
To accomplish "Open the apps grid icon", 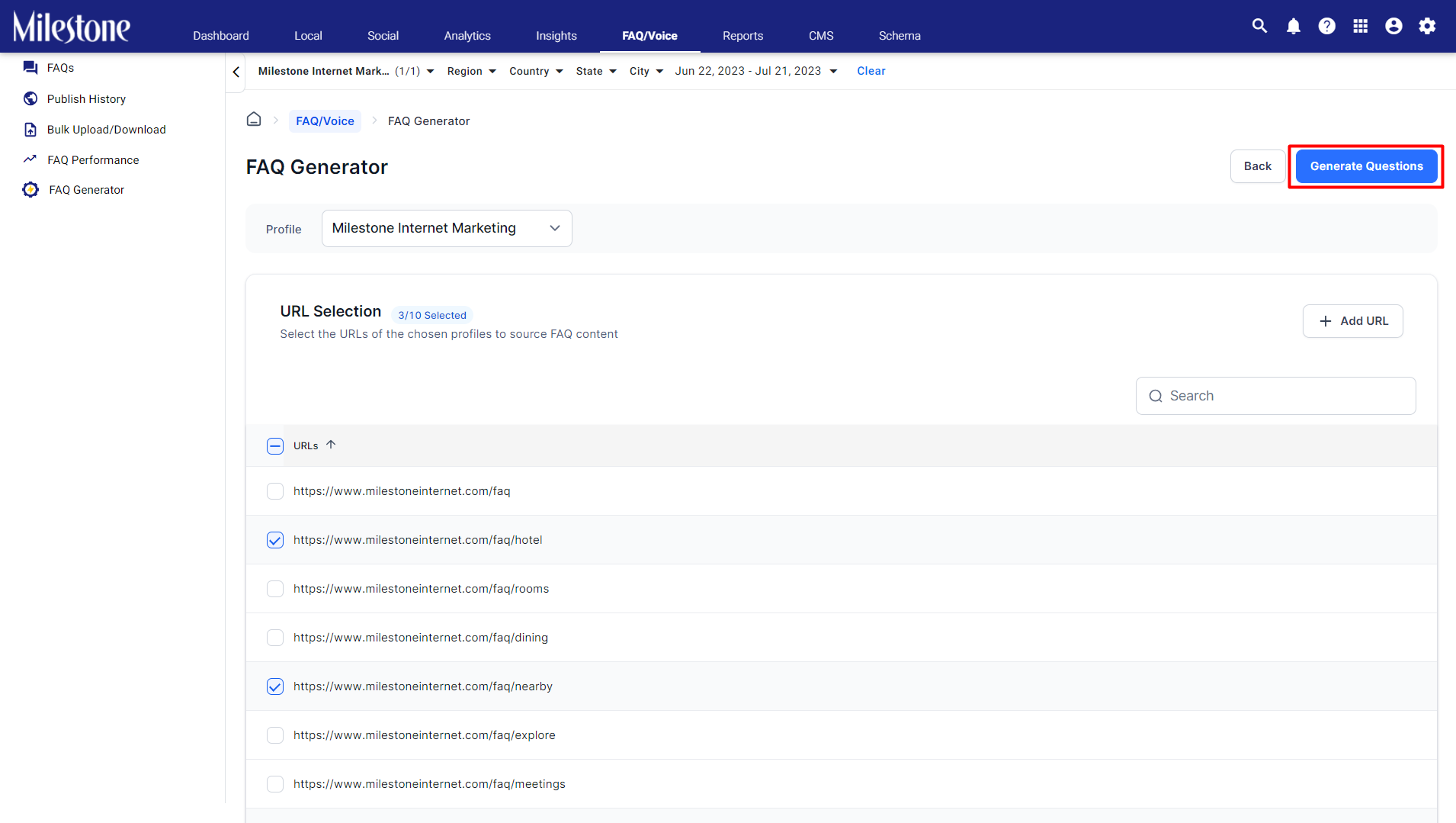I will point(1360,26).
